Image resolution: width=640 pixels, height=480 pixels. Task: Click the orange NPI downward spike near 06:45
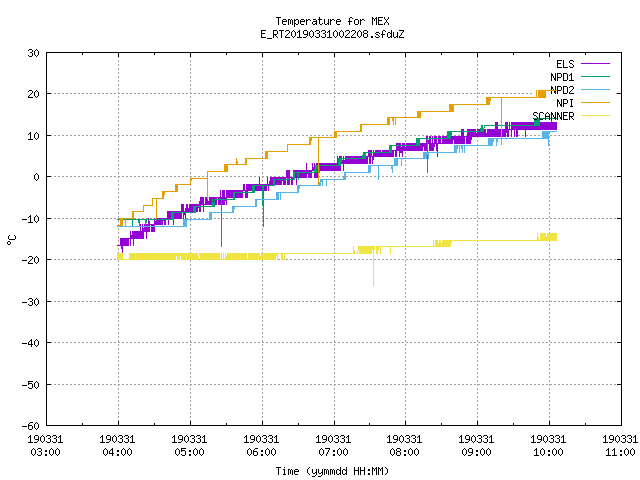[x=318, y=161]
